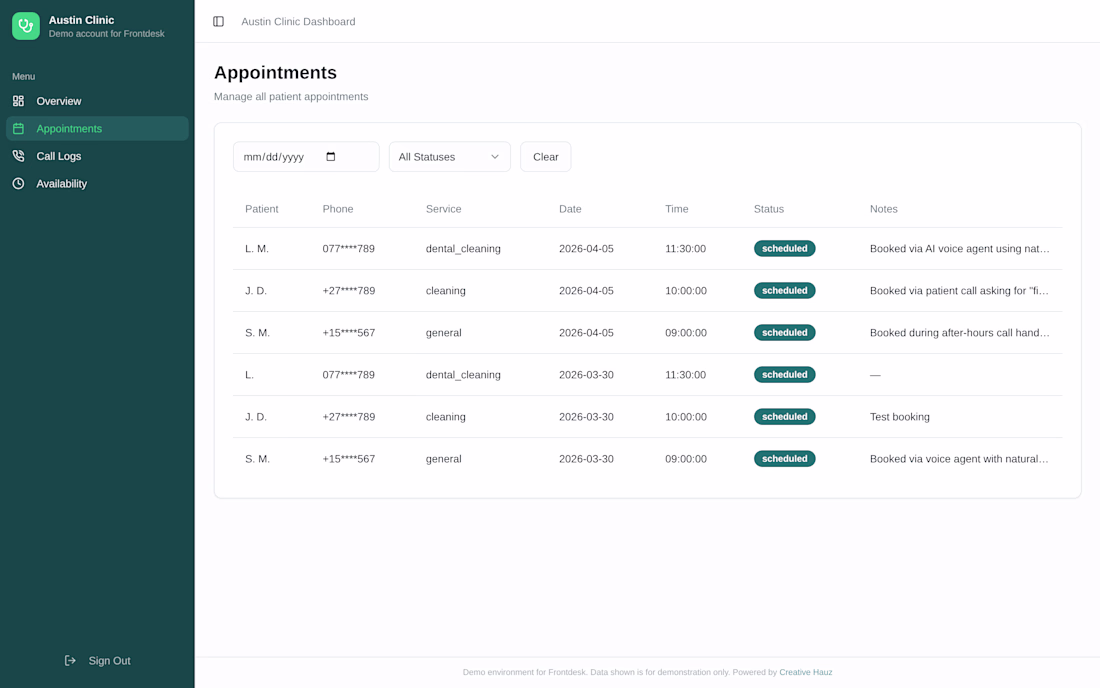Click the Overview grid icon

pyautogui.click(x=18, y=101)
